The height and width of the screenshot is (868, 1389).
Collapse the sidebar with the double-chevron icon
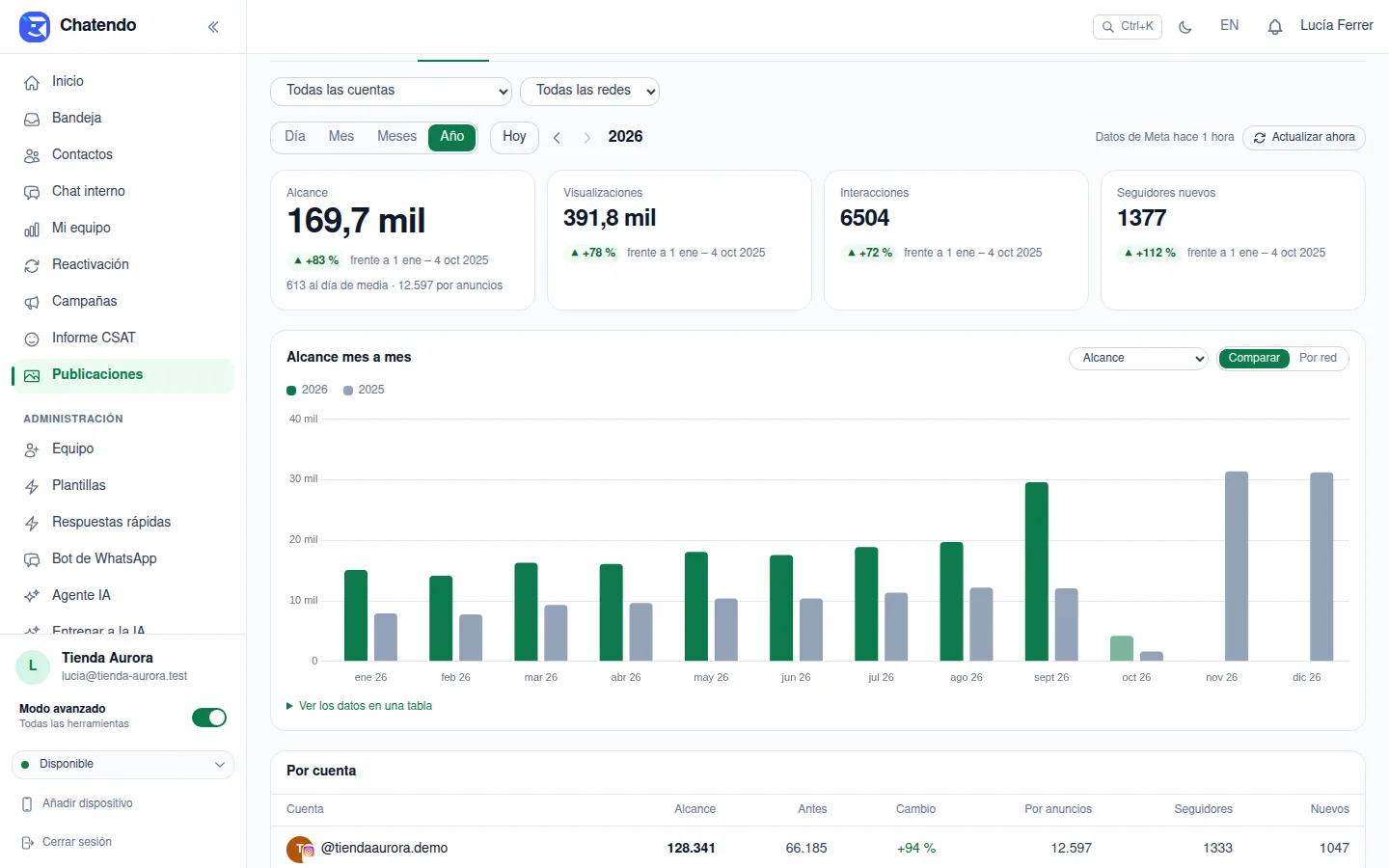[213, 27]
